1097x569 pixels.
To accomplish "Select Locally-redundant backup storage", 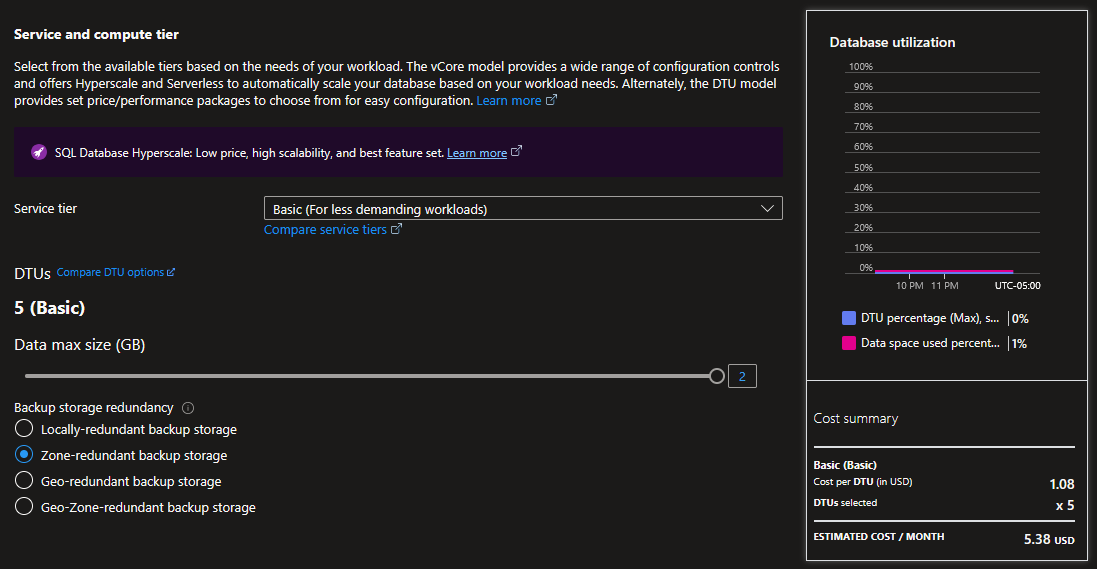I will pyautogui.click(x=24, y=428).
